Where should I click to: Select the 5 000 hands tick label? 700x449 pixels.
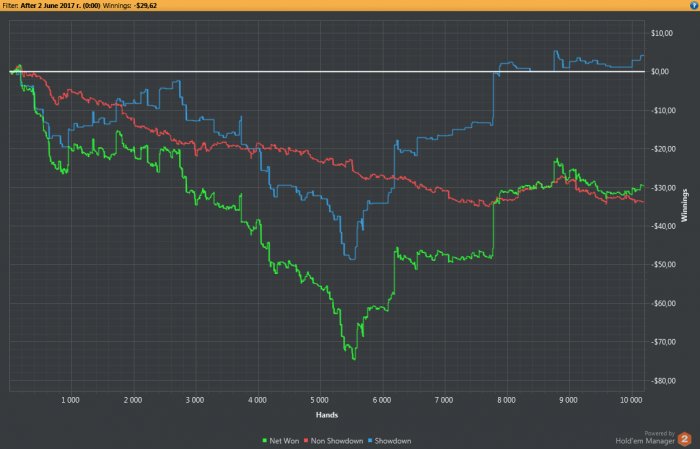pyautogui.click(x=320, y=400)
